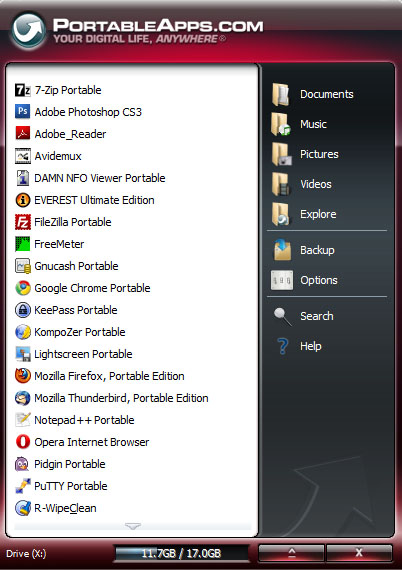Select the Videos menu entry
The height and width of the screenshot is (570, 402).
[302, 184]
